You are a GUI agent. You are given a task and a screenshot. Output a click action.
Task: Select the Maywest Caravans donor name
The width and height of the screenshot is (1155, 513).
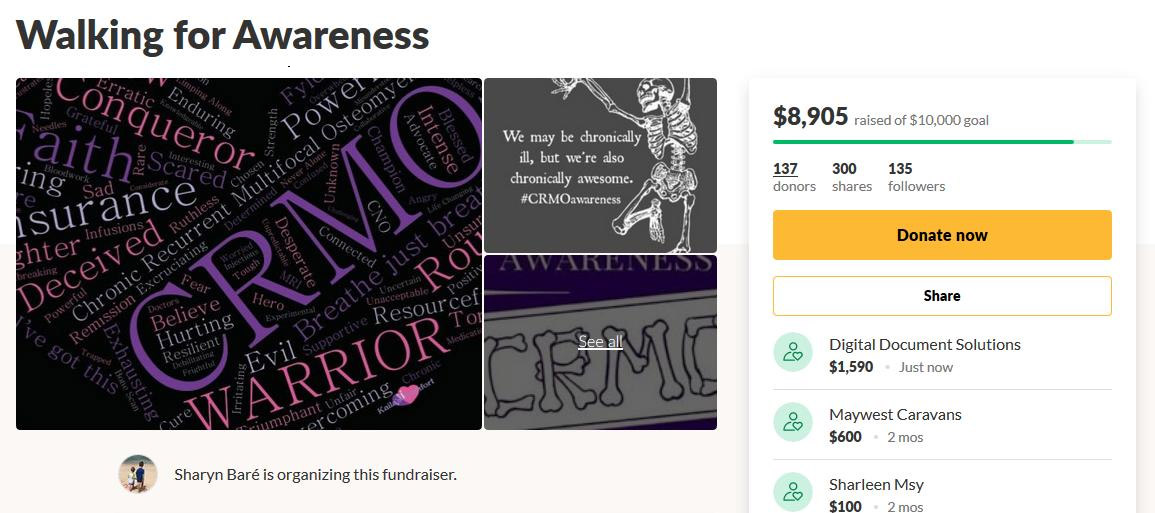895,414
